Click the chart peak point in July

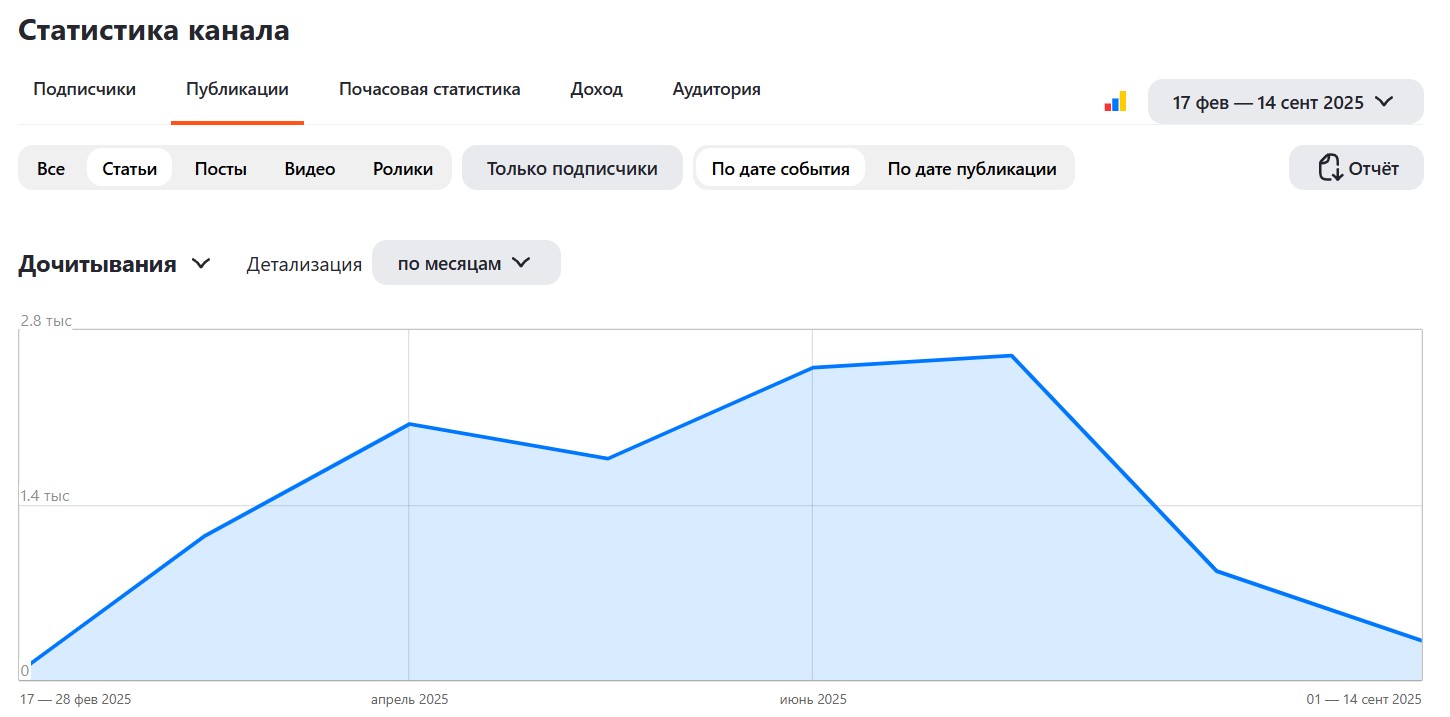tap(1011, 356)
